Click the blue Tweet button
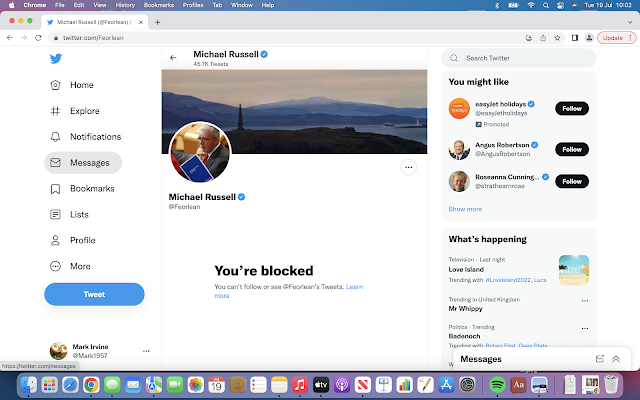The height and width of the screenshot is (400, 640). tap(94, 294)
